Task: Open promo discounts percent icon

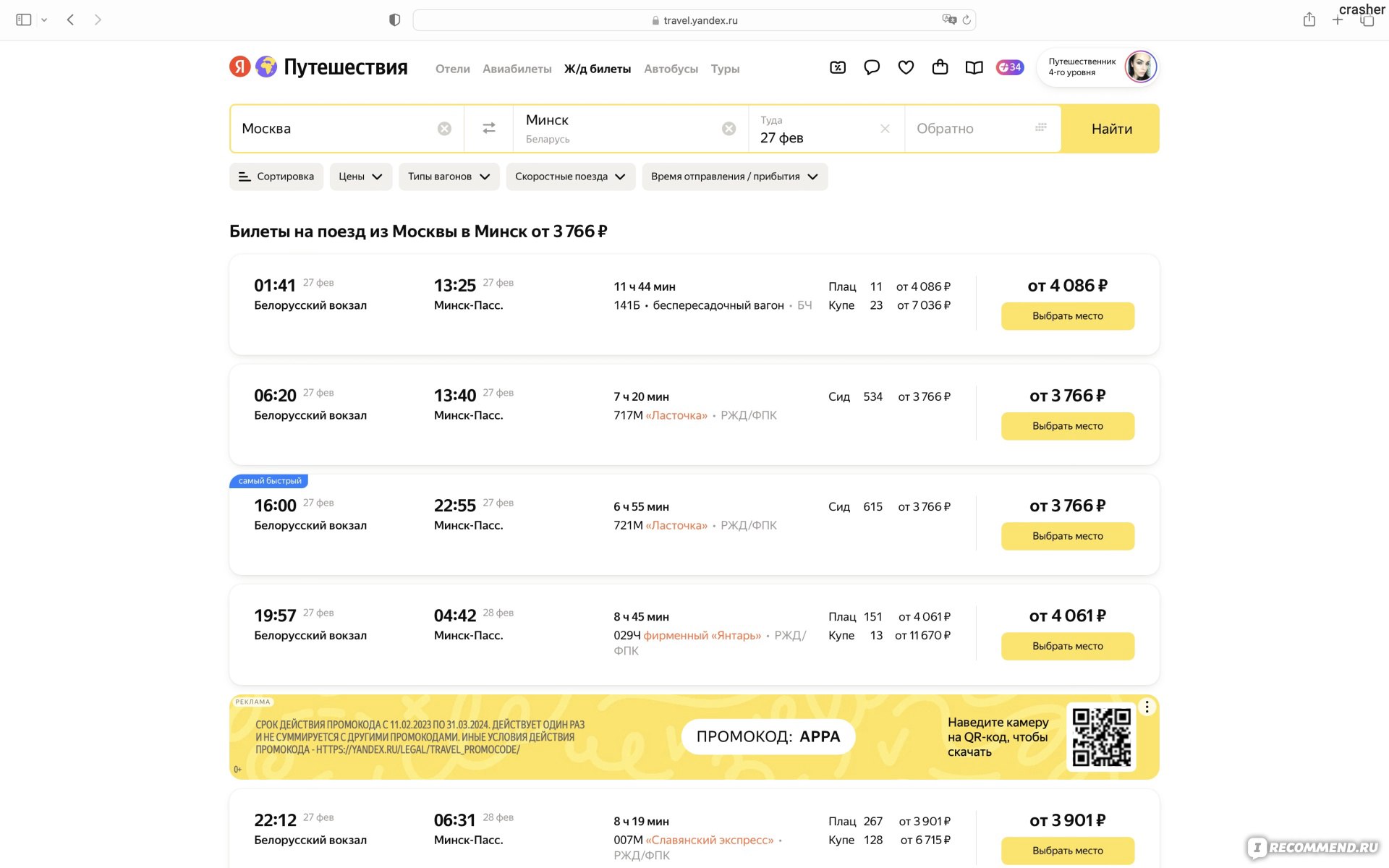Action: pos(838,67)
